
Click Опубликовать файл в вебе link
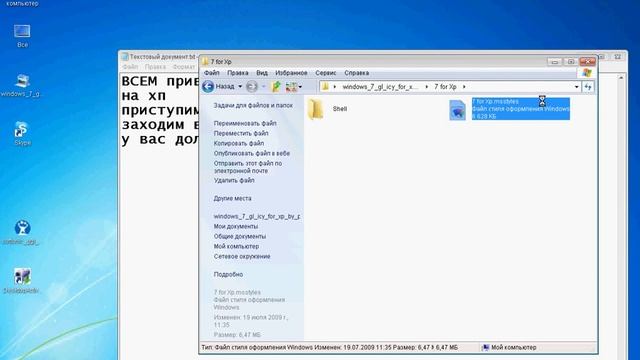252,153
